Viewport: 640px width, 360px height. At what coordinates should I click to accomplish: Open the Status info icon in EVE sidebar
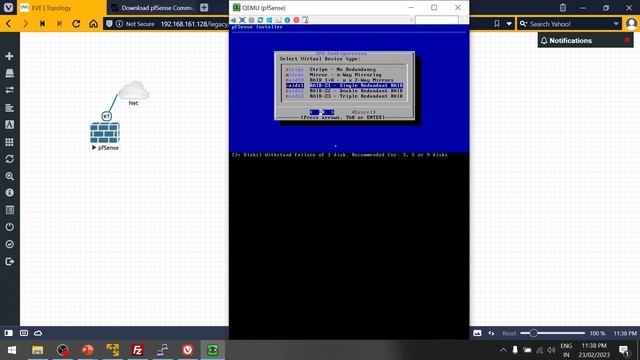click(x=9, y=193)
